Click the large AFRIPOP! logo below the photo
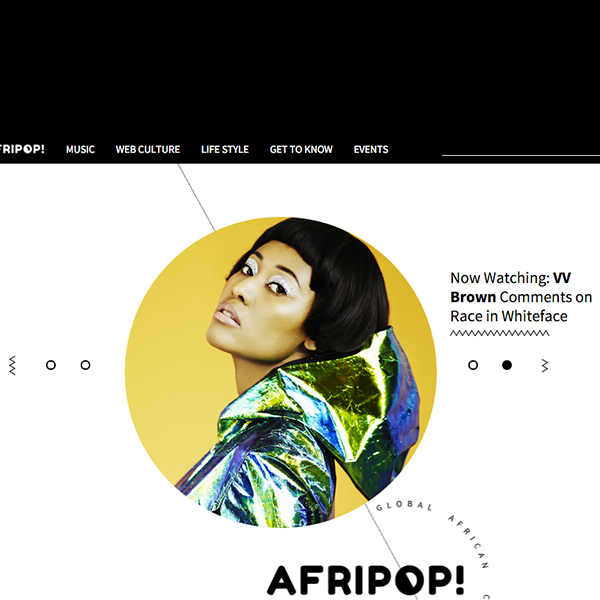The width and height of the screenshot is (600, 600). [365, 580]
